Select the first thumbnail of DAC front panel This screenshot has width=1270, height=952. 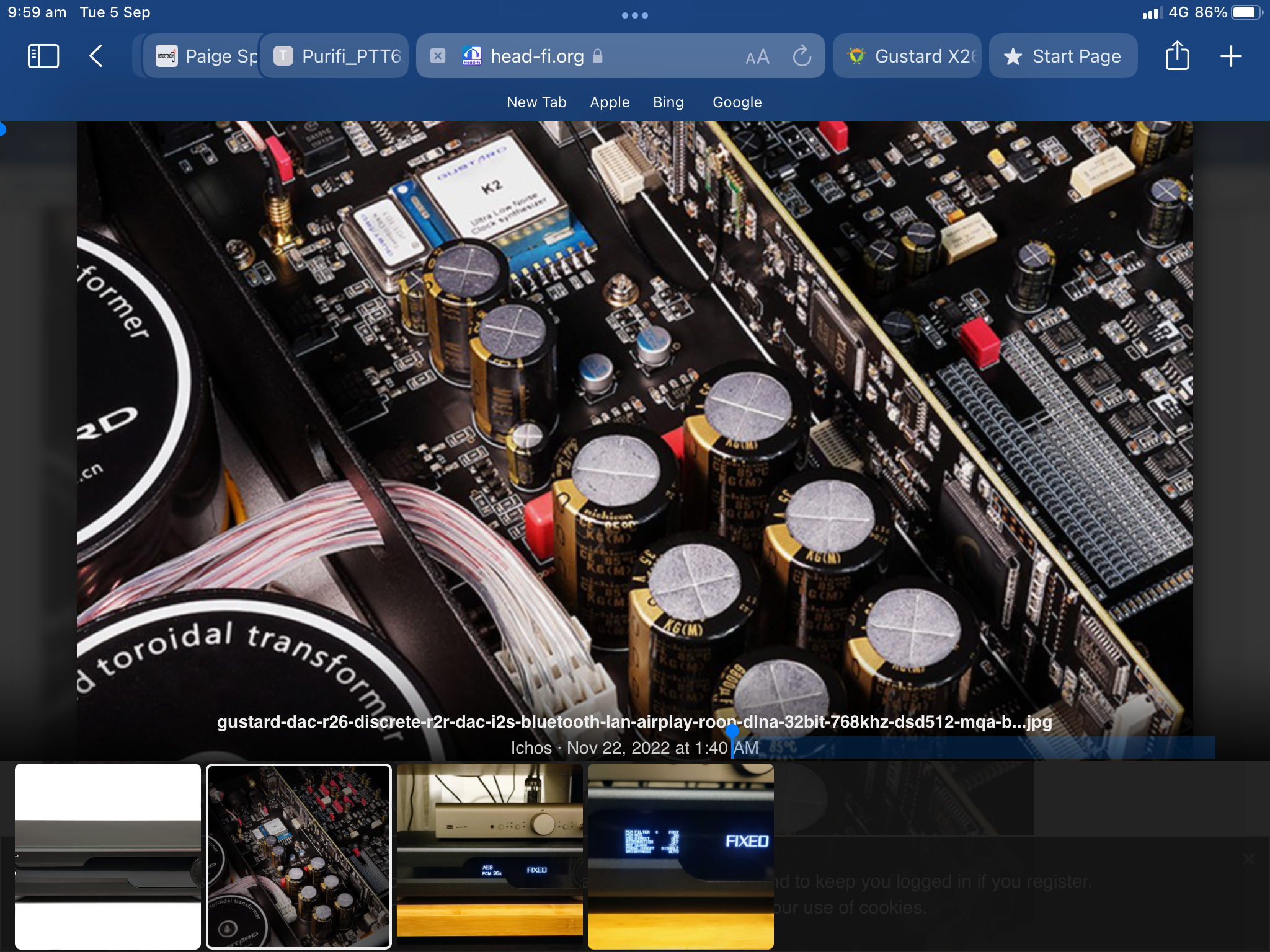pos(108,857)
